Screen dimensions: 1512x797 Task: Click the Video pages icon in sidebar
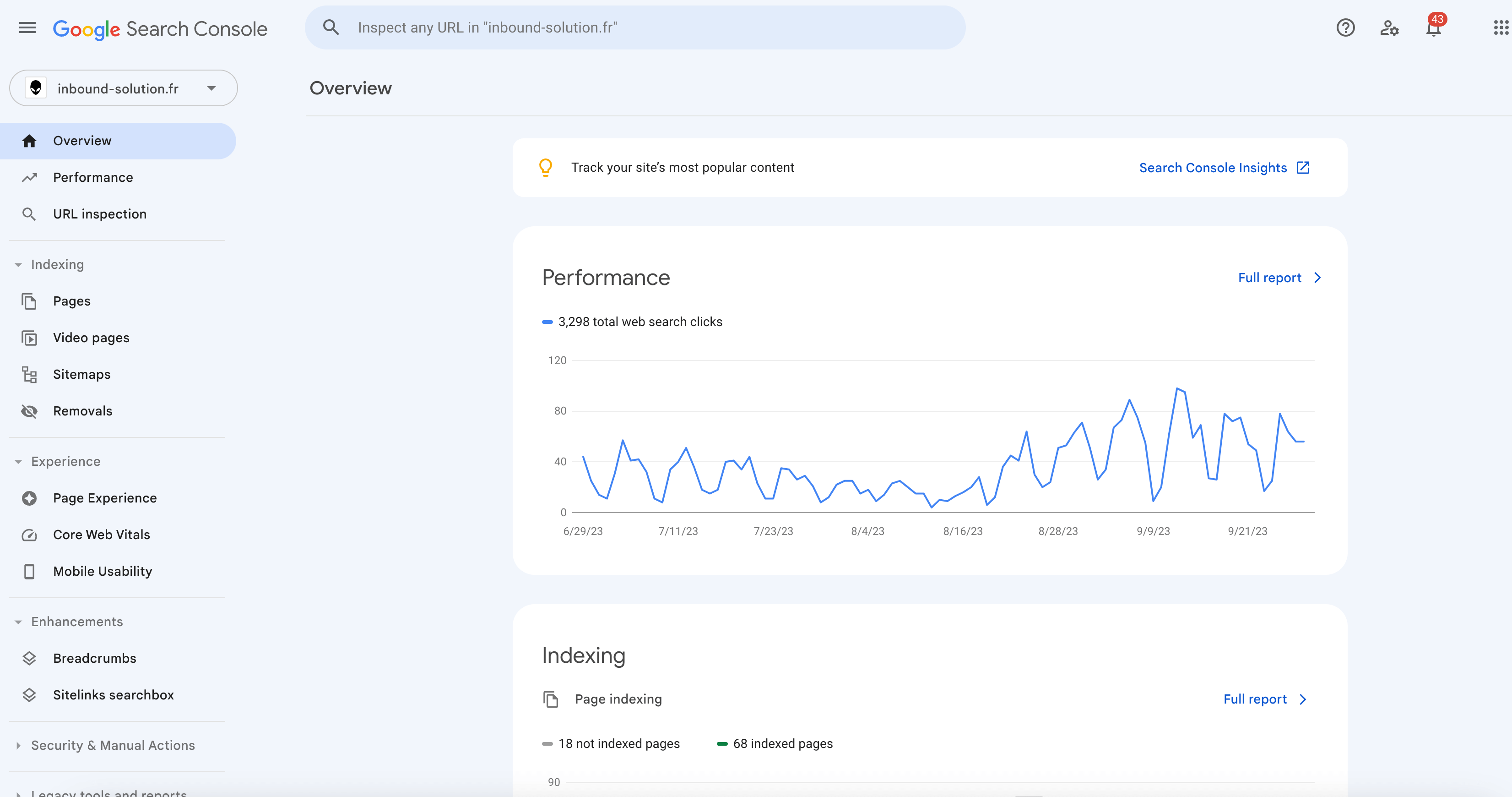[x=29, y=337]
